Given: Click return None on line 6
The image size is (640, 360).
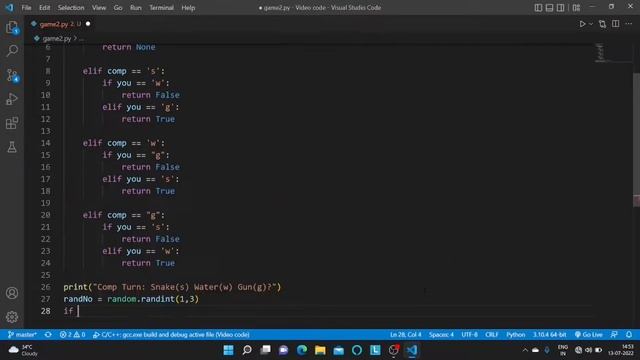Looking at the screenshot, I should [x=129, y=47].
